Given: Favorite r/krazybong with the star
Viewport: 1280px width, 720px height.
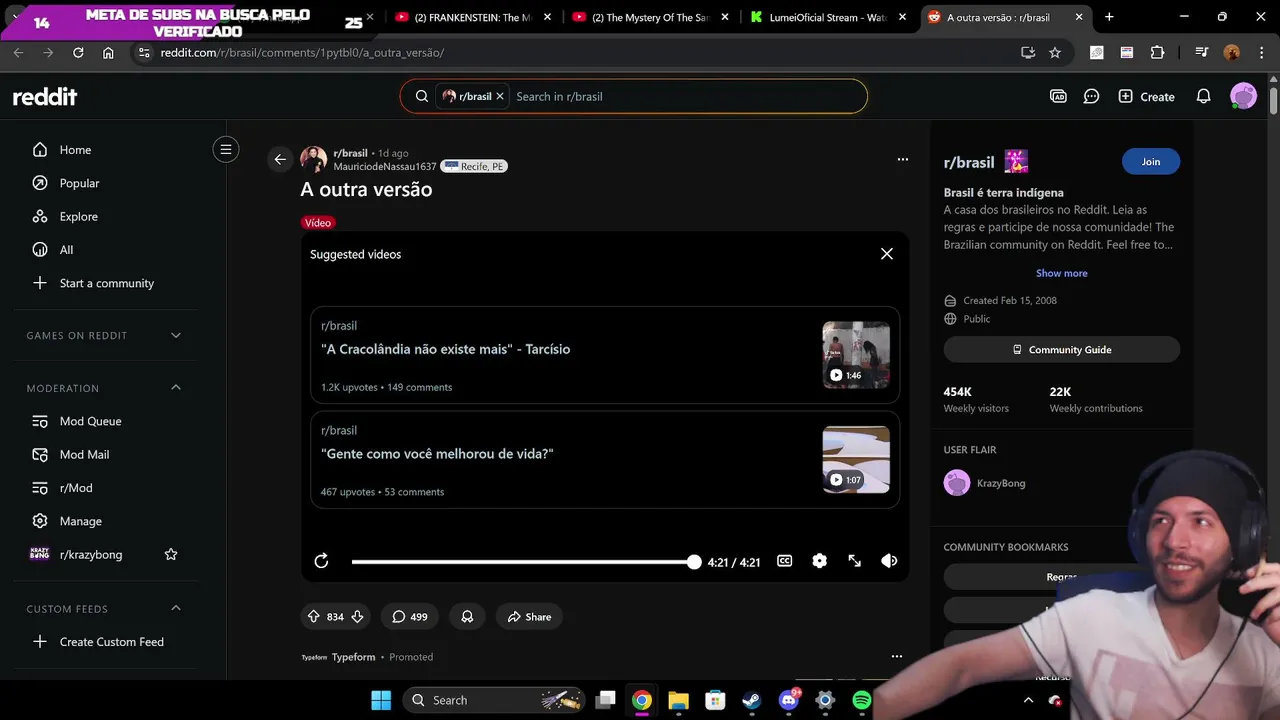Looking at the screenshot, I should point(171,554).
